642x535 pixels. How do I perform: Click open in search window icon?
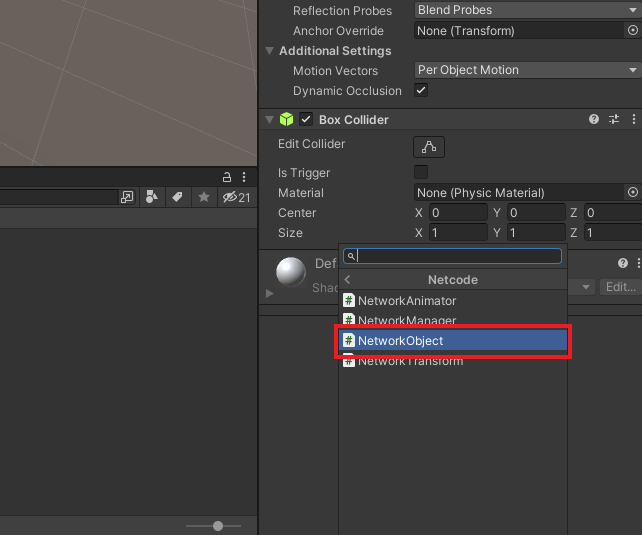point(127,197)
